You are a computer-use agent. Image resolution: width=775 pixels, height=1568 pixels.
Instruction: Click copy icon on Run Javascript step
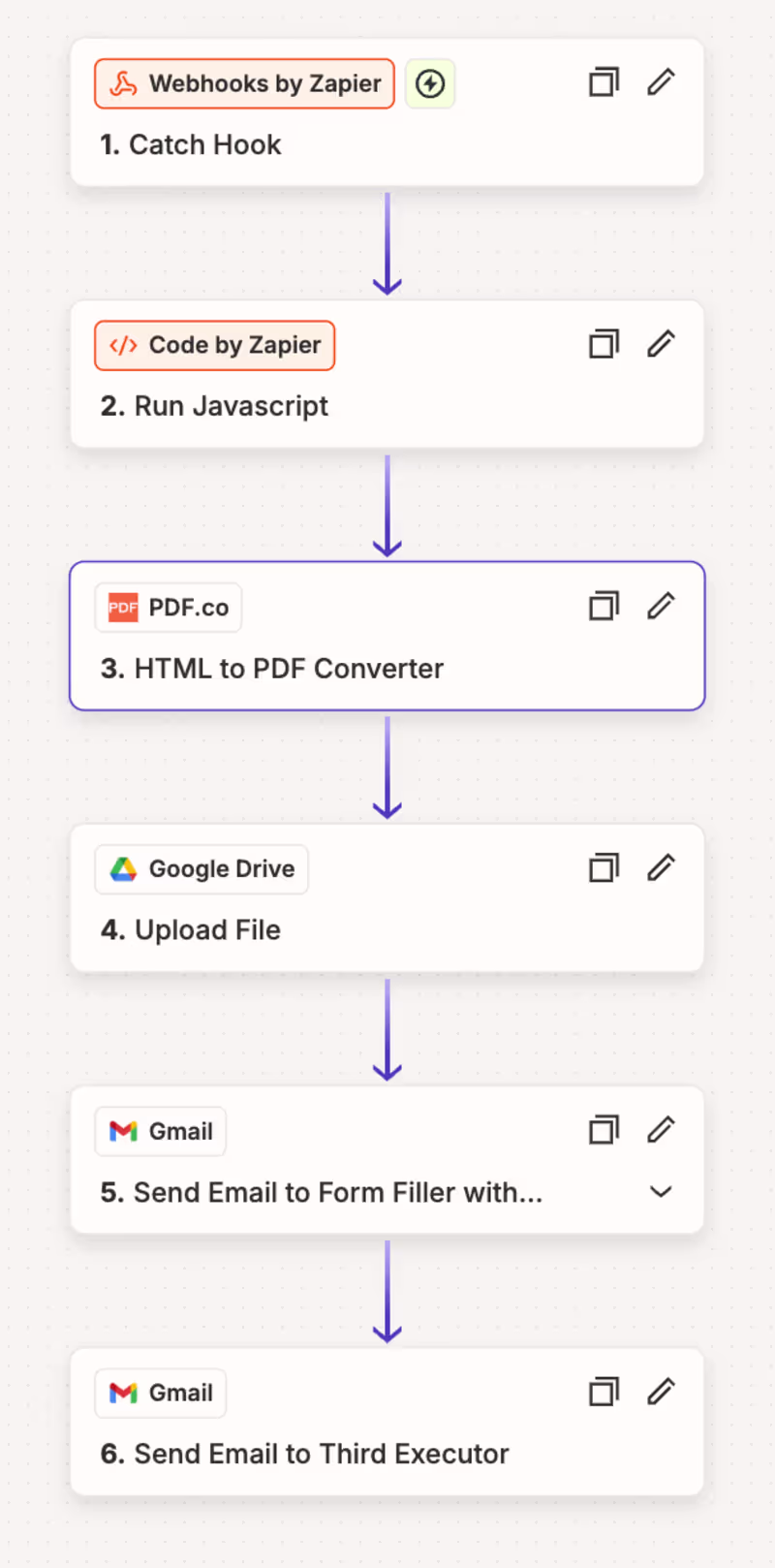pyautogui.click(x=604, y=344)
